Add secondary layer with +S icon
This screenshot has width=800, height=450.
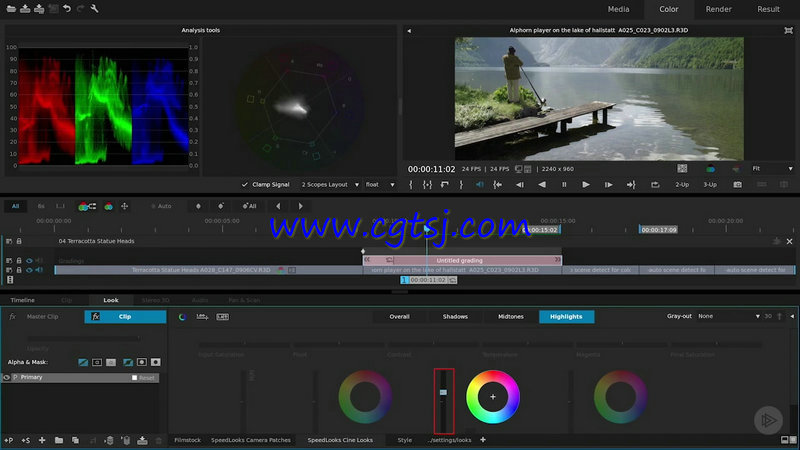point(26,440)
